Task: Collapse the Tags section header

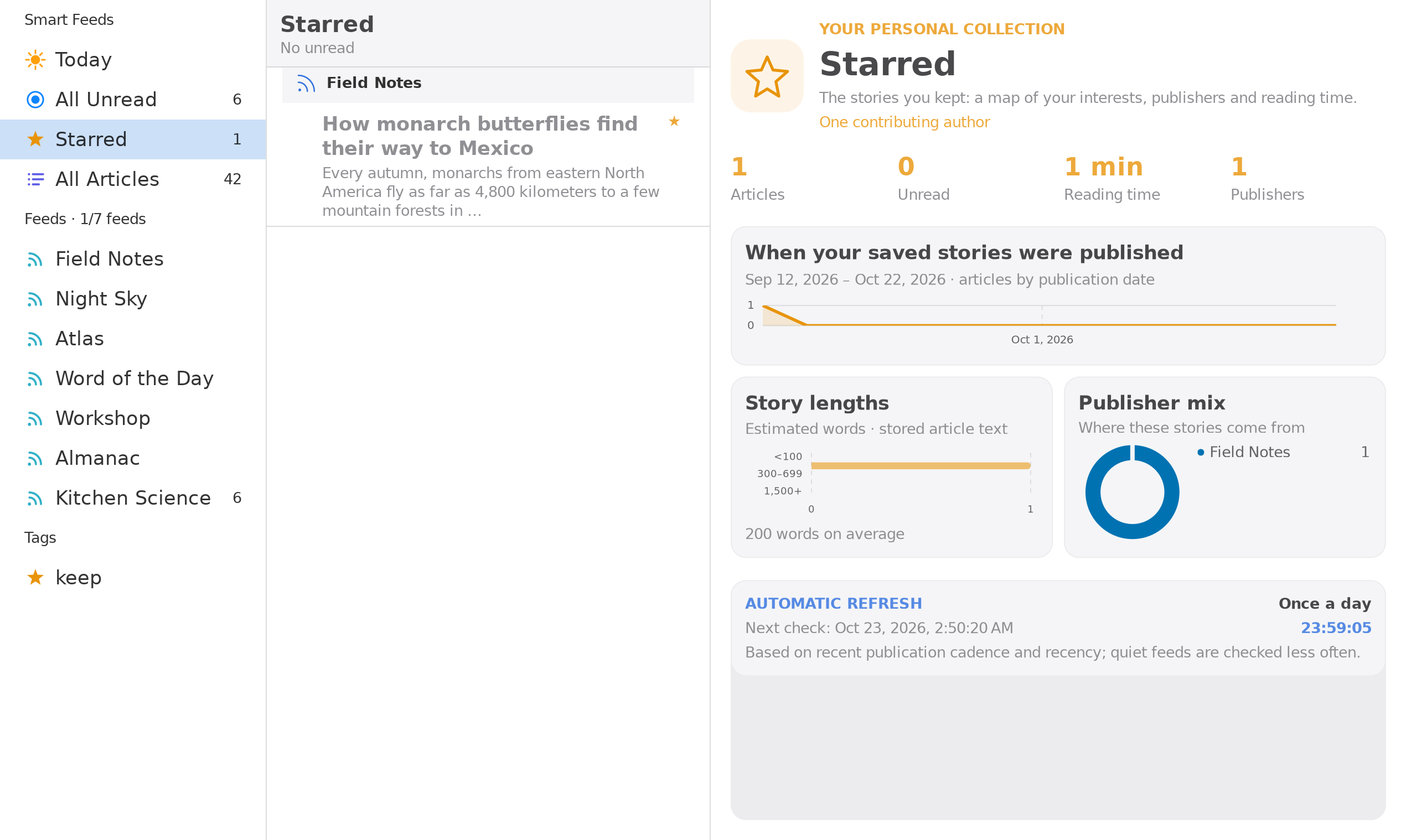Action: click(40, 538)
